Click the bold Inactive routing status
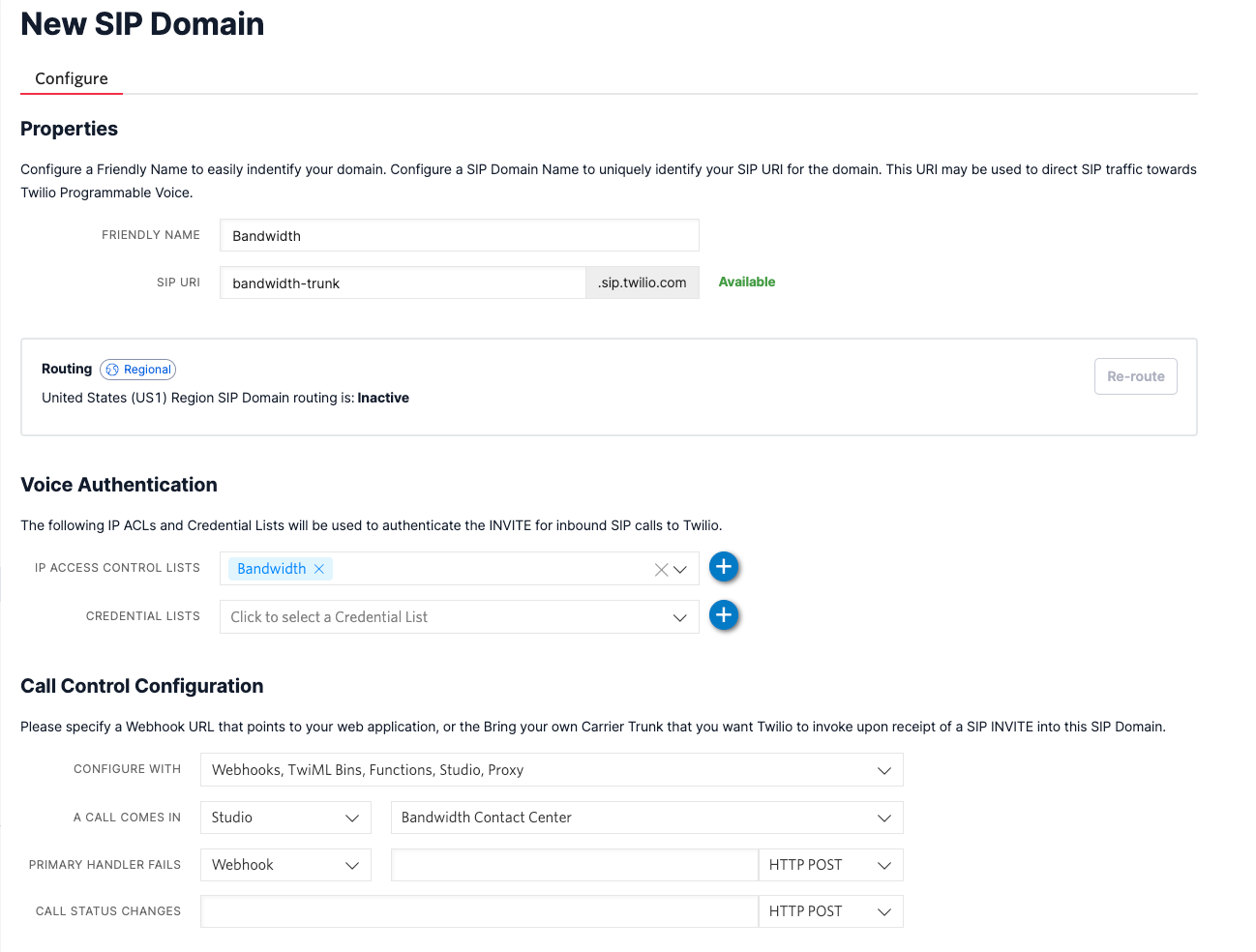Image resolution: width=1256 pixels, height=952 pixels. (x=383, y=398)
